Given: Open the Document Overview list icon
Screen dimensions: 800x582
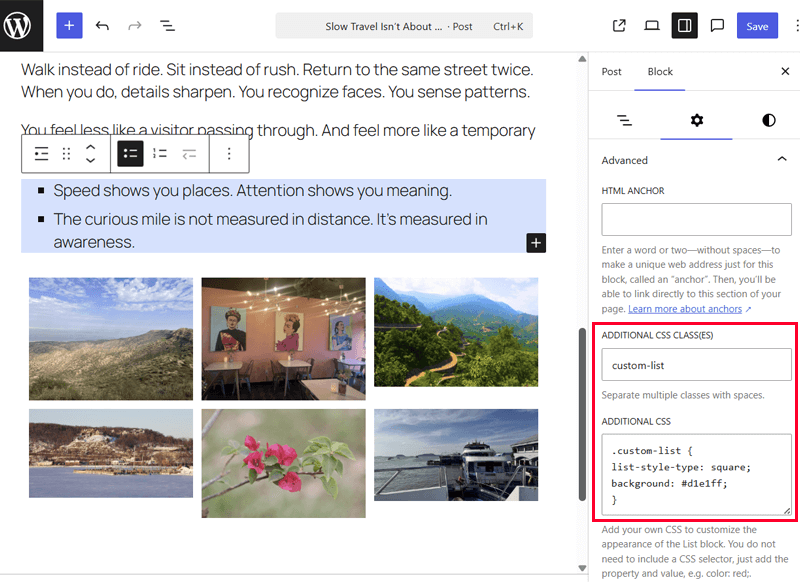Looking at the screenshot, I should click(167, 26).
